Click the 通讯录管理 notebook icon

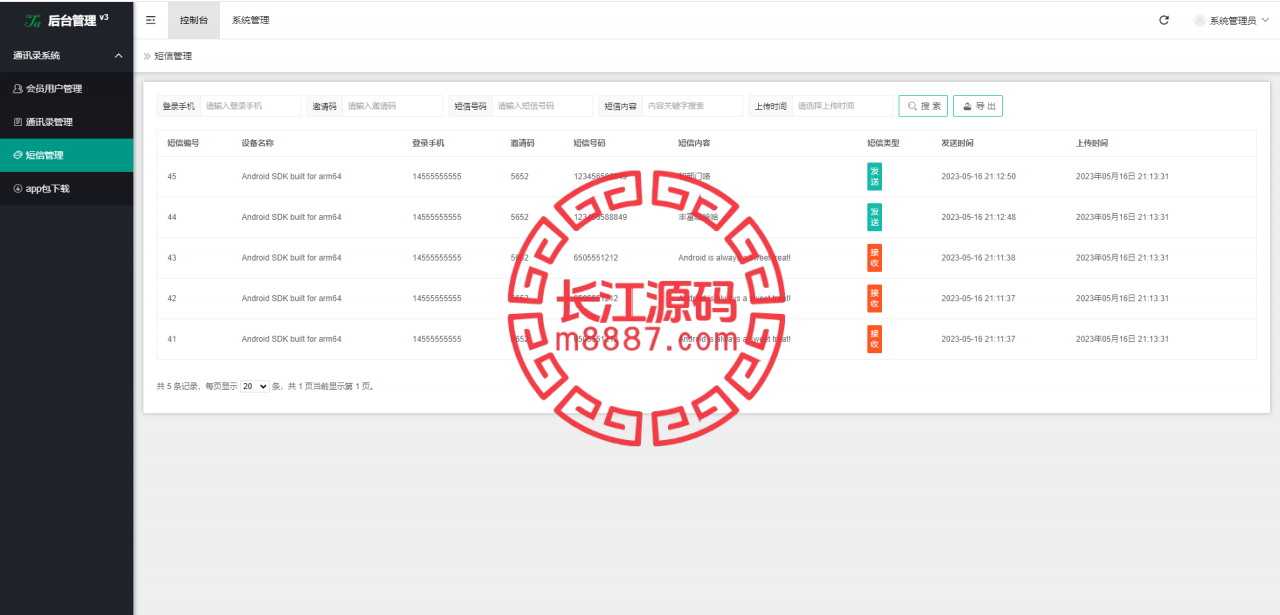(x=18, y=122)
